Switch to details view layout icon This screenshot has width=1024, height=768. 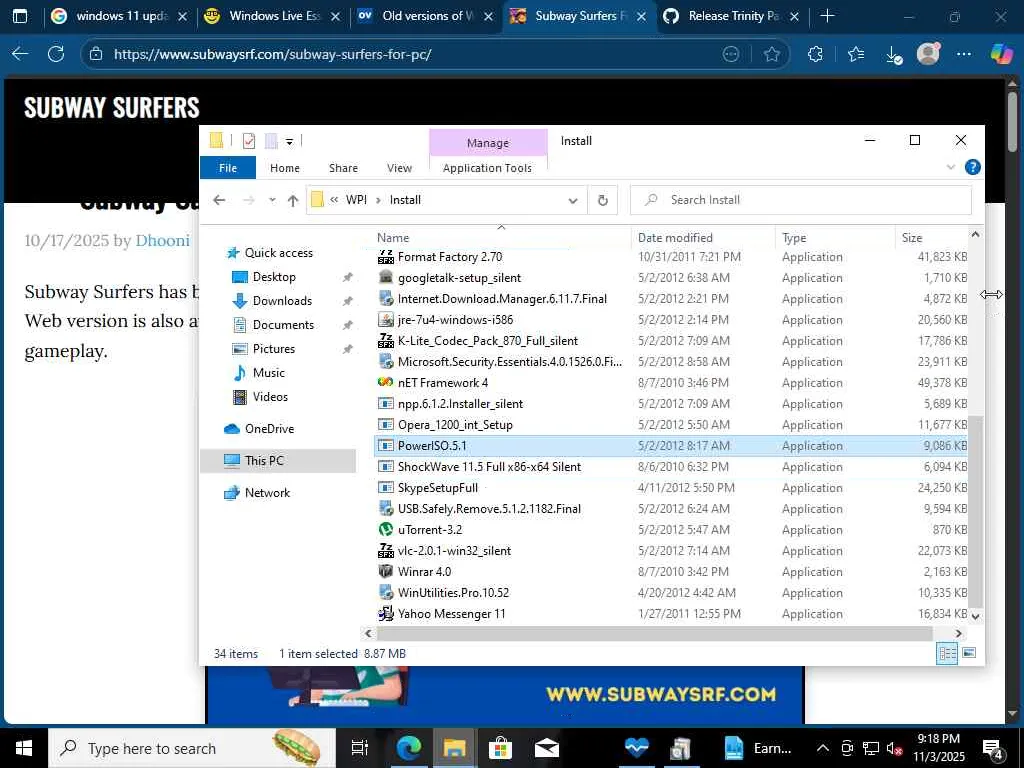947,653
